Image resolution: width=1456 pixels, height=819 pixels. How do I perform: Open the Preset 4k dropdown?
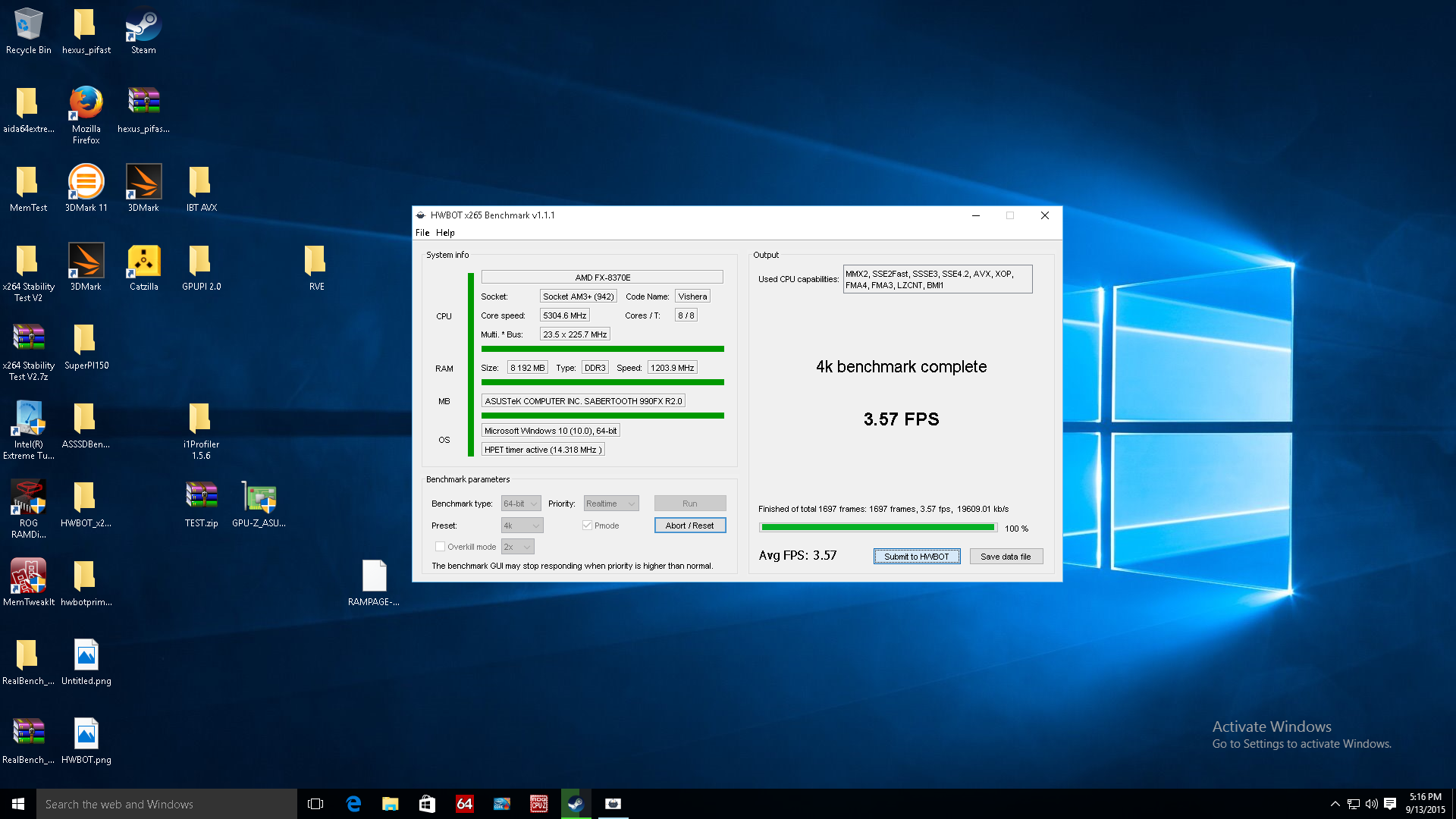[522, 526]
